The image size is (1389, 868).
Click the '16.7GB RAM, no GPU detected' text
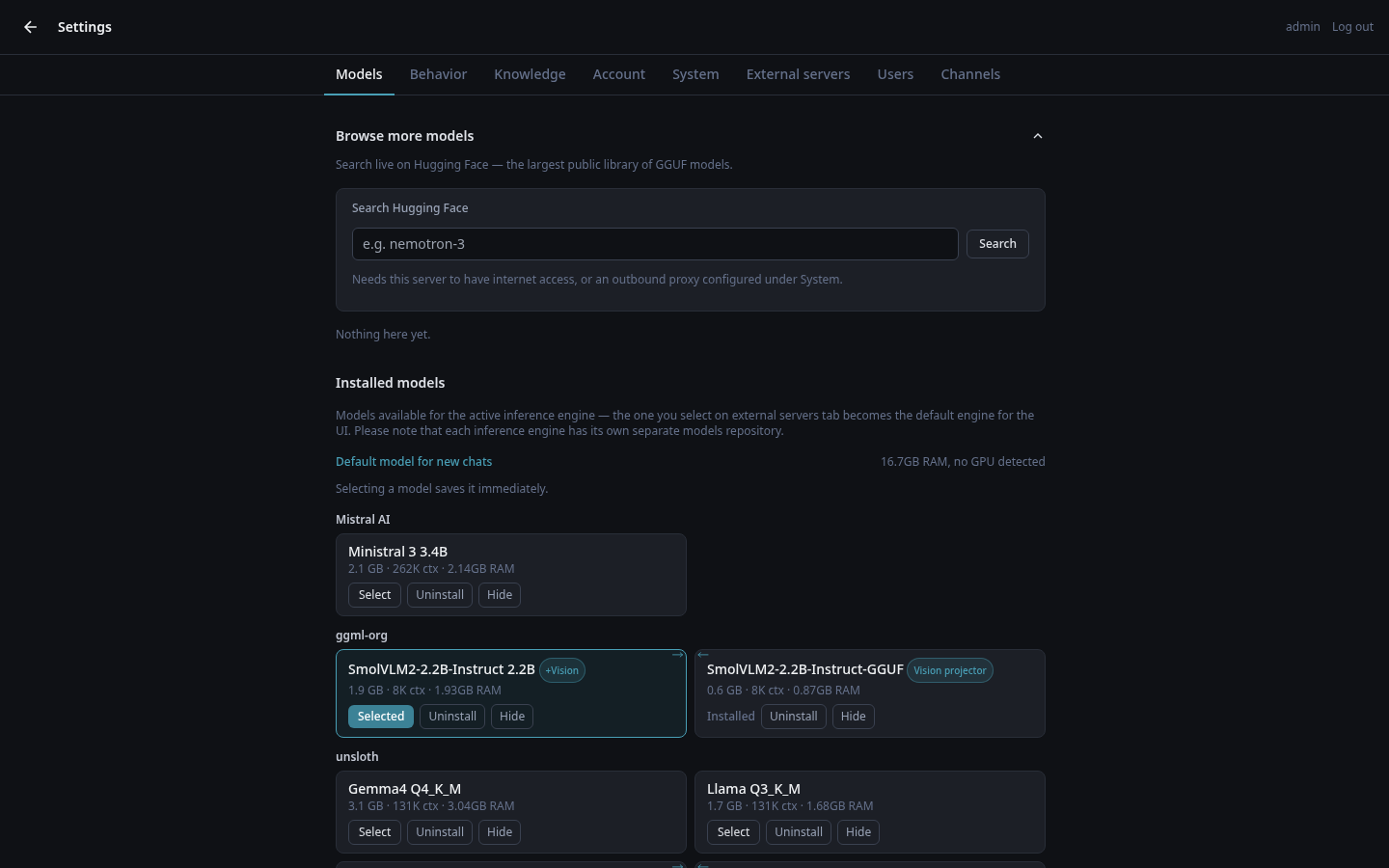click(x=963, y=462)
